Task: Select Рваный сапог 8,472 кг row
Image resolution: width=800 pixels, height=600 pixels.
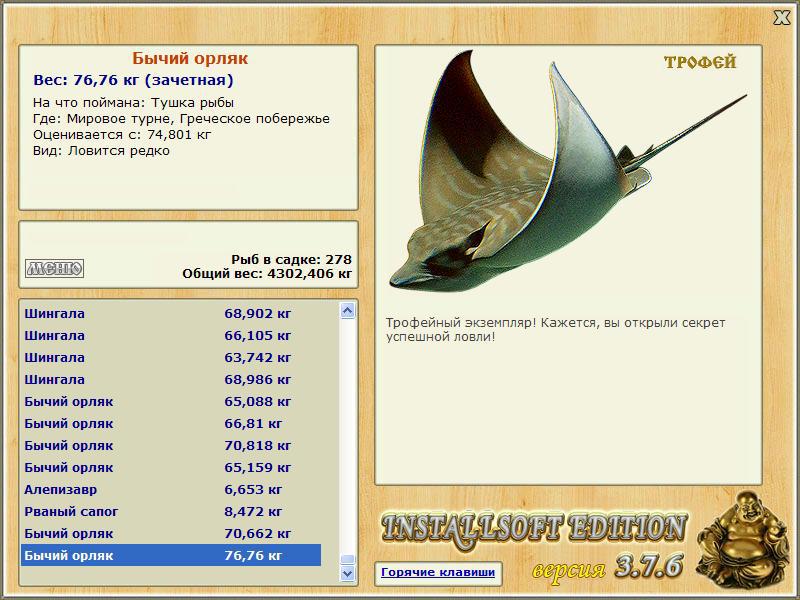Action: (171, 511)
